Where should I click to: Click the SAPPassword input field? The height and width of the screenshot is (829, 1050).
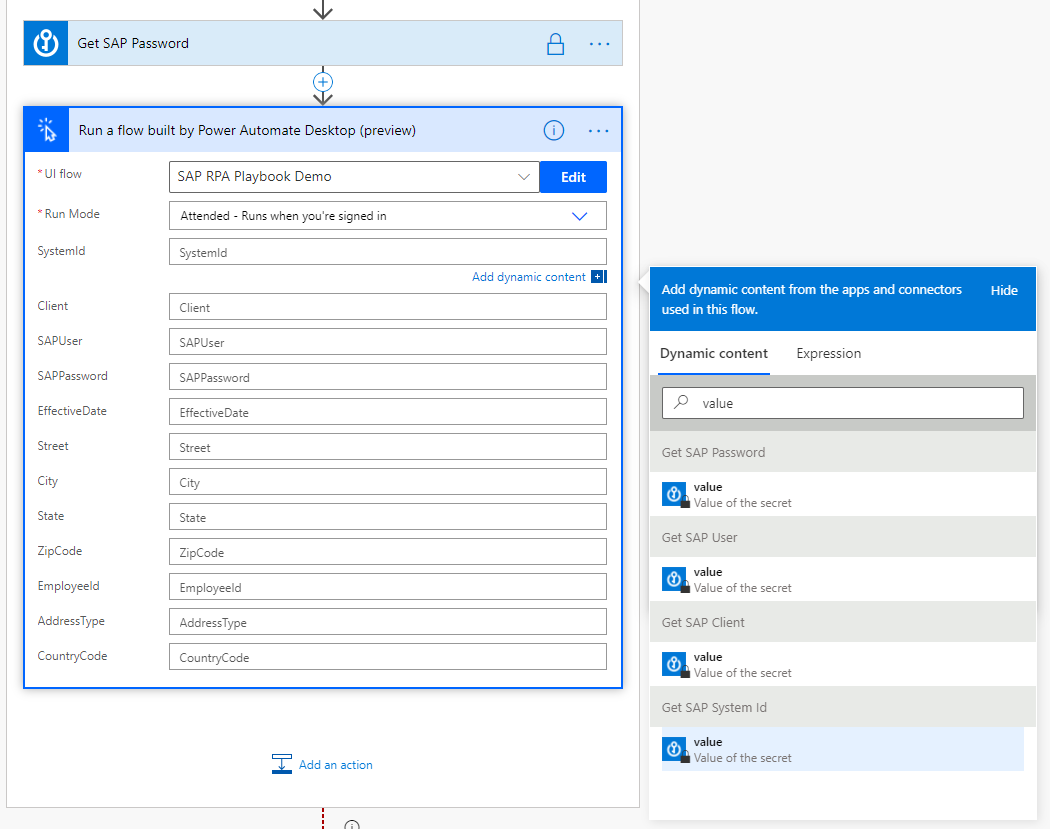[388, 376]
